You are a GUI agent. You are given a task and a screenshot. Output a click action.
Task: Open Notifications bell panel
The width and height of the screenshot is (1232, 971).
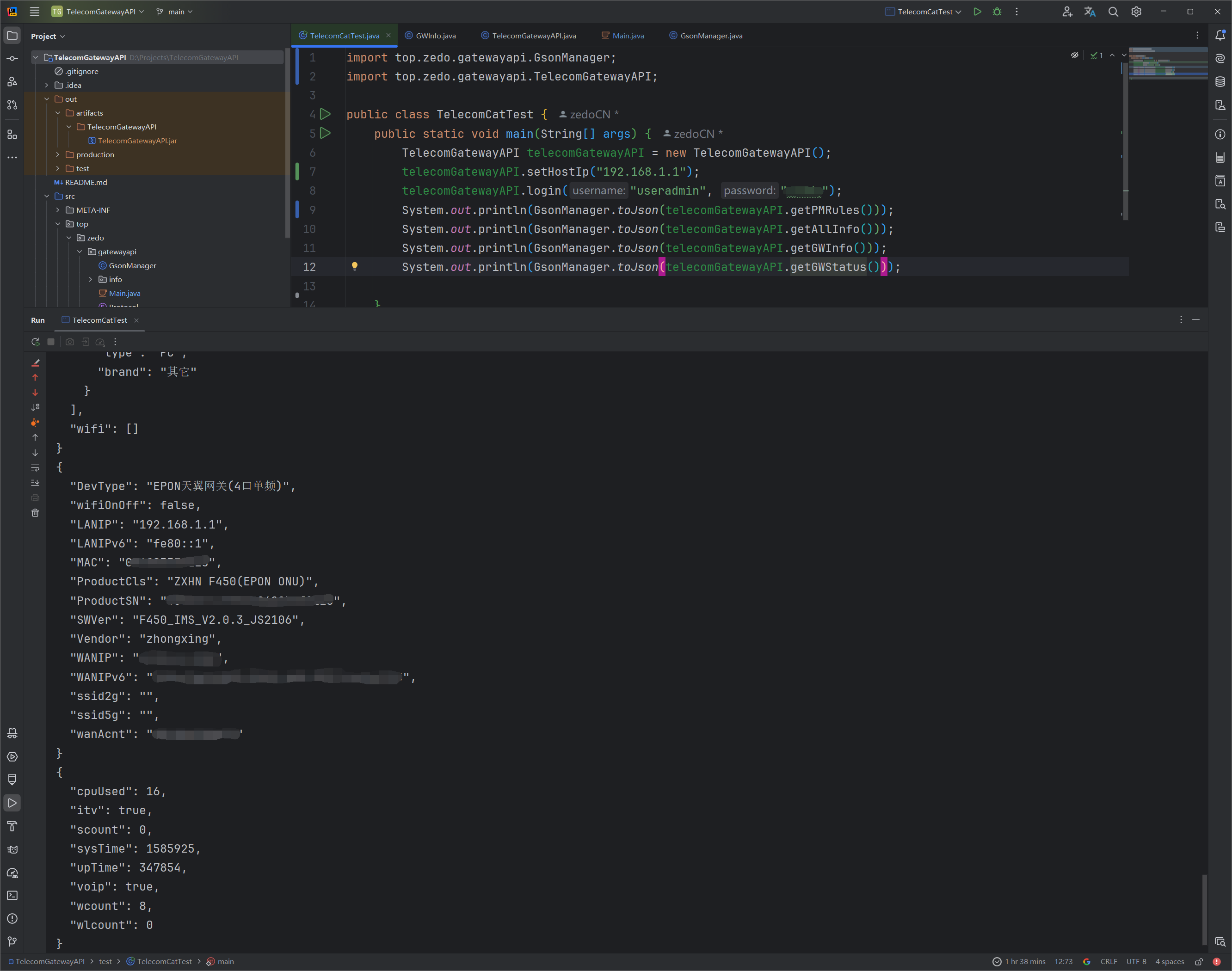click(1220, 35)
